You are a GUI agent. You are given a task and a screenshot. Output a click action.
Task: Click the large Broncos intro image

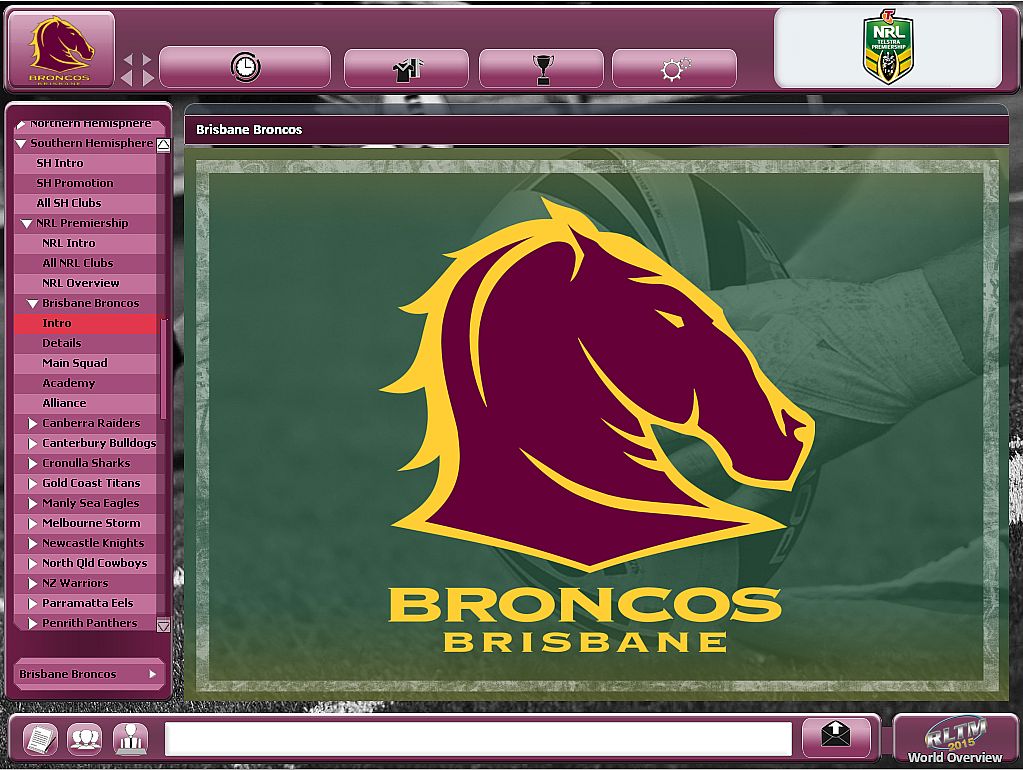pyautogui.click(x=596, y=425)
